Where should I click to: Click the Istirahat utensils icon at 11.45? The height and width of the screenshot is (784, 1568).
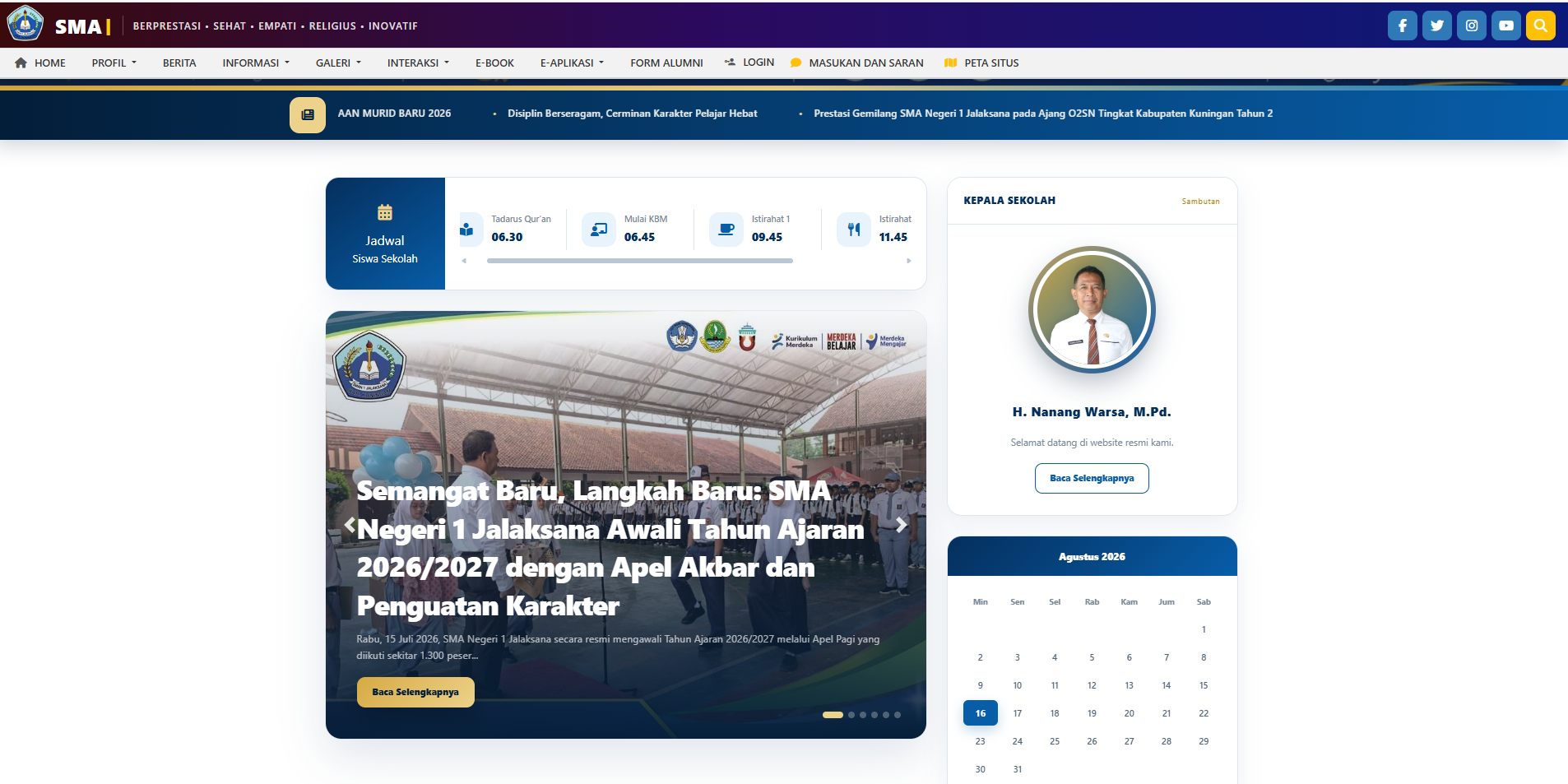[x=854, y=230]
